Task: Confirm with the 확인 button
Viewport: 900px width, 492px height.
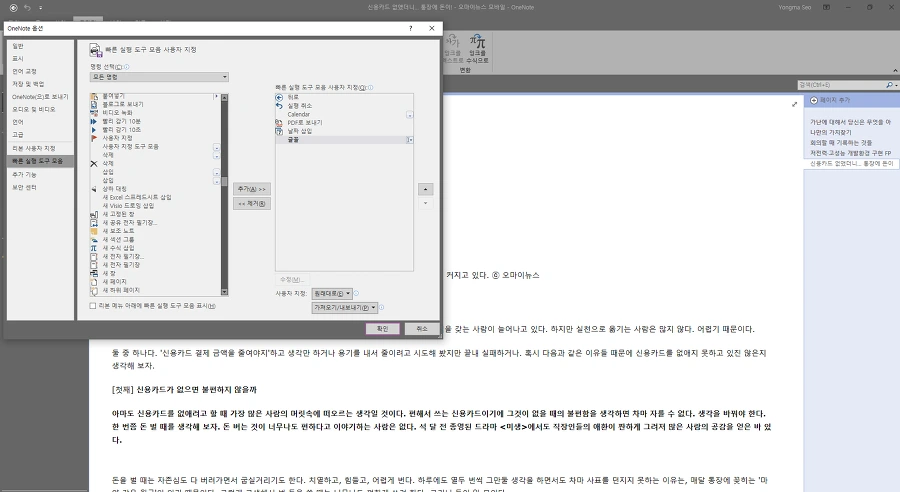Action: click(x=382, y=328)
